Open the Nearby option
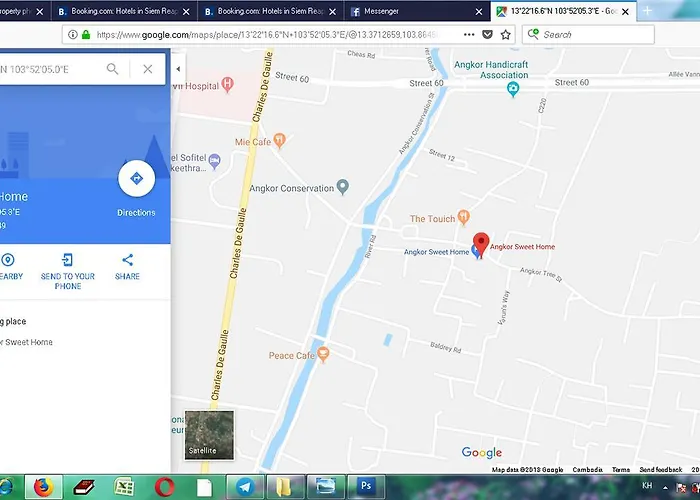This screenshot has width=700, height=500. (9, 267)
